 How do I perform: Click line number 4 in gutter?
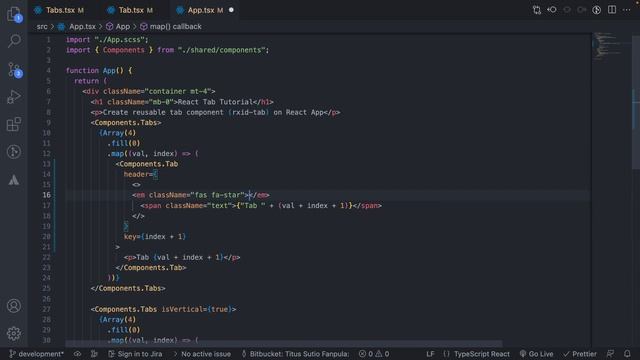(48, 71)
